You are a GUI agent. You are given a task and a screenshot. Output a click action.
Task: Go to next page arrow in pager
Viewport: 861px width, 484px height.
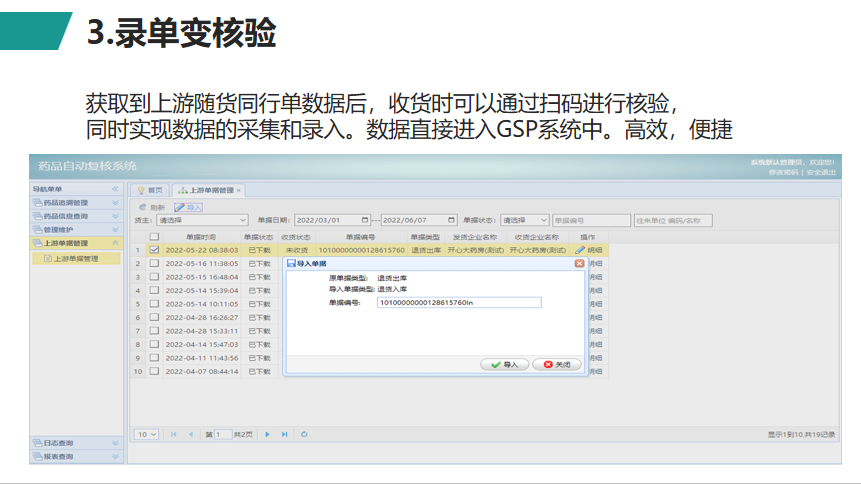click(x=267, y=434)
